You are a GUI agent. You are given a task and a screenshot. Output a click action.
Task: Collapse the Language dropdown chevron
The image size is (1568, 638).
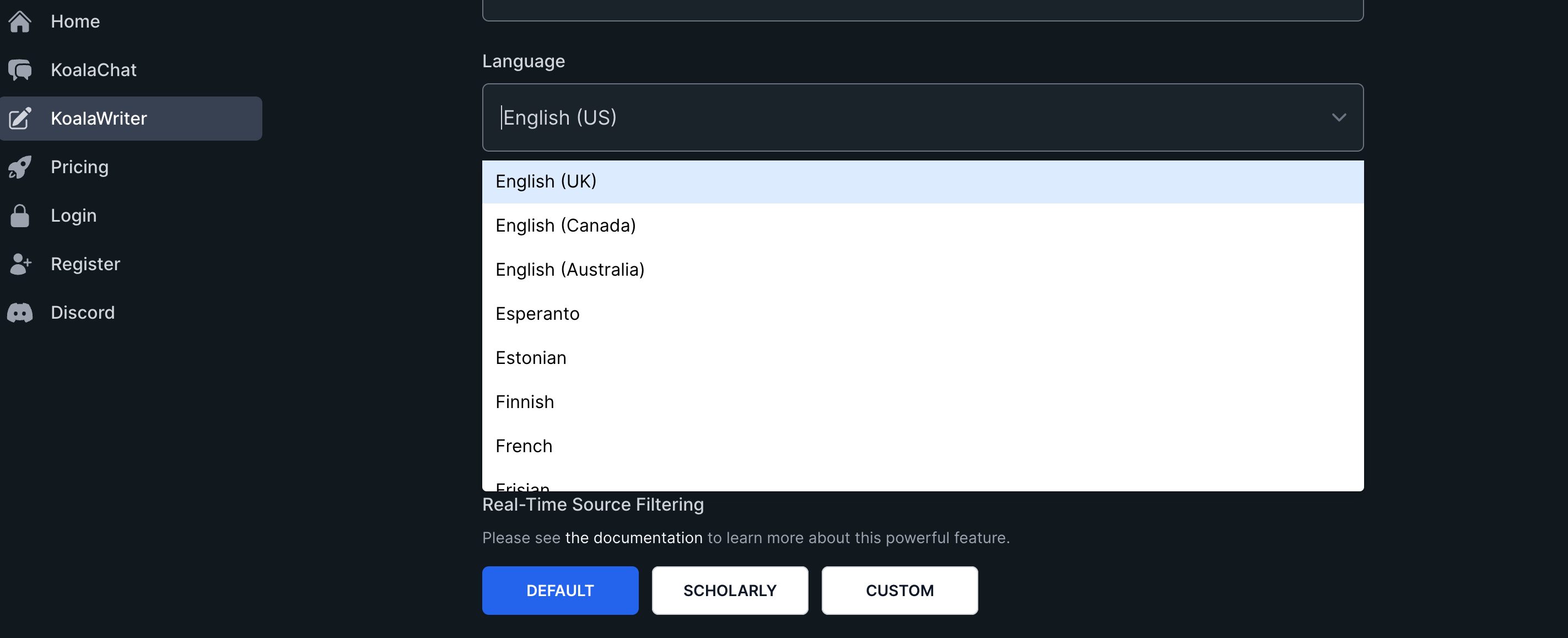coord(1339,117)
